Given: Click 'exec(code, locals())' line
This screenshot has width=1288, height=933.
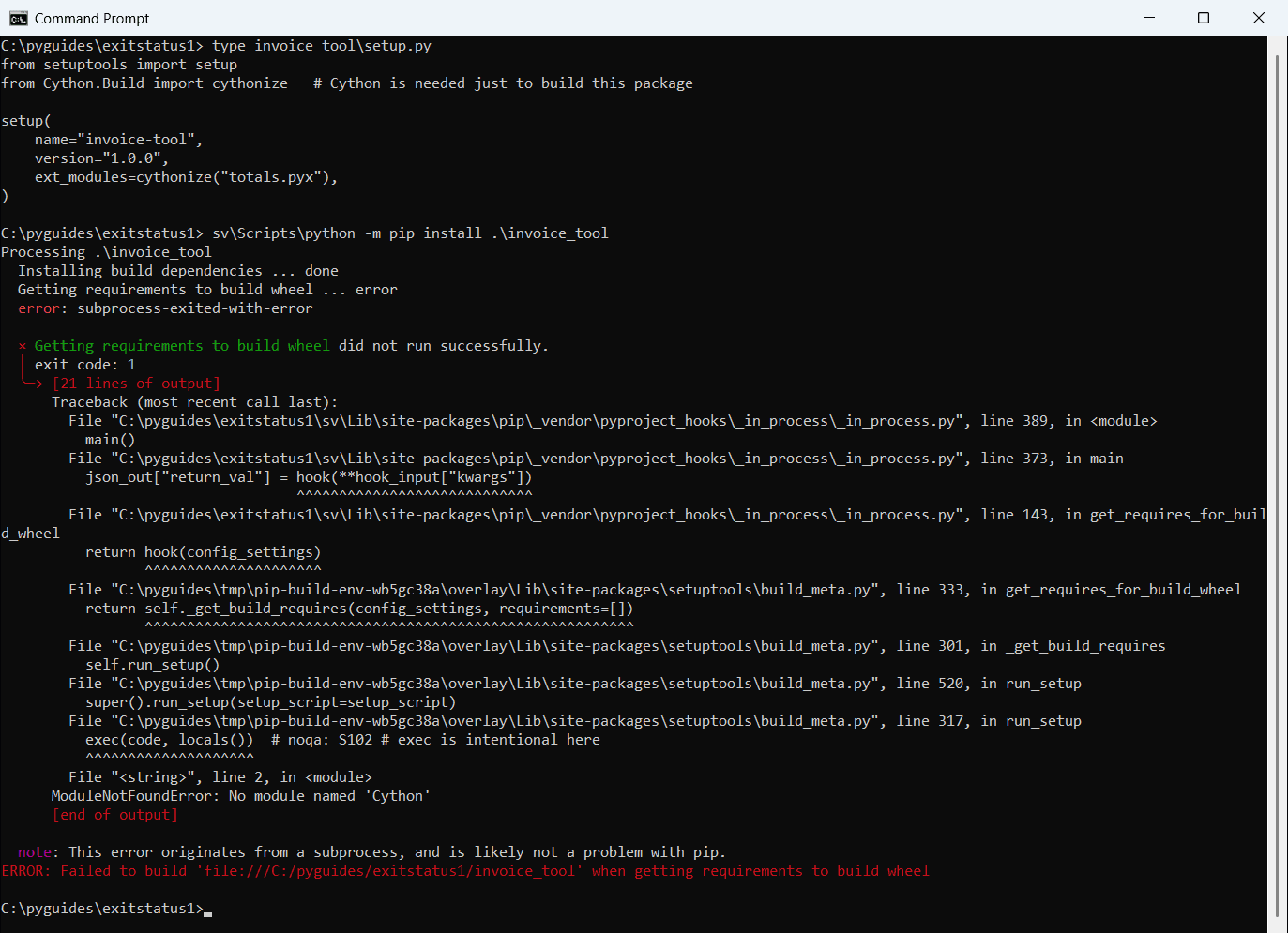Looking at the screenshot, I should 342,740.
